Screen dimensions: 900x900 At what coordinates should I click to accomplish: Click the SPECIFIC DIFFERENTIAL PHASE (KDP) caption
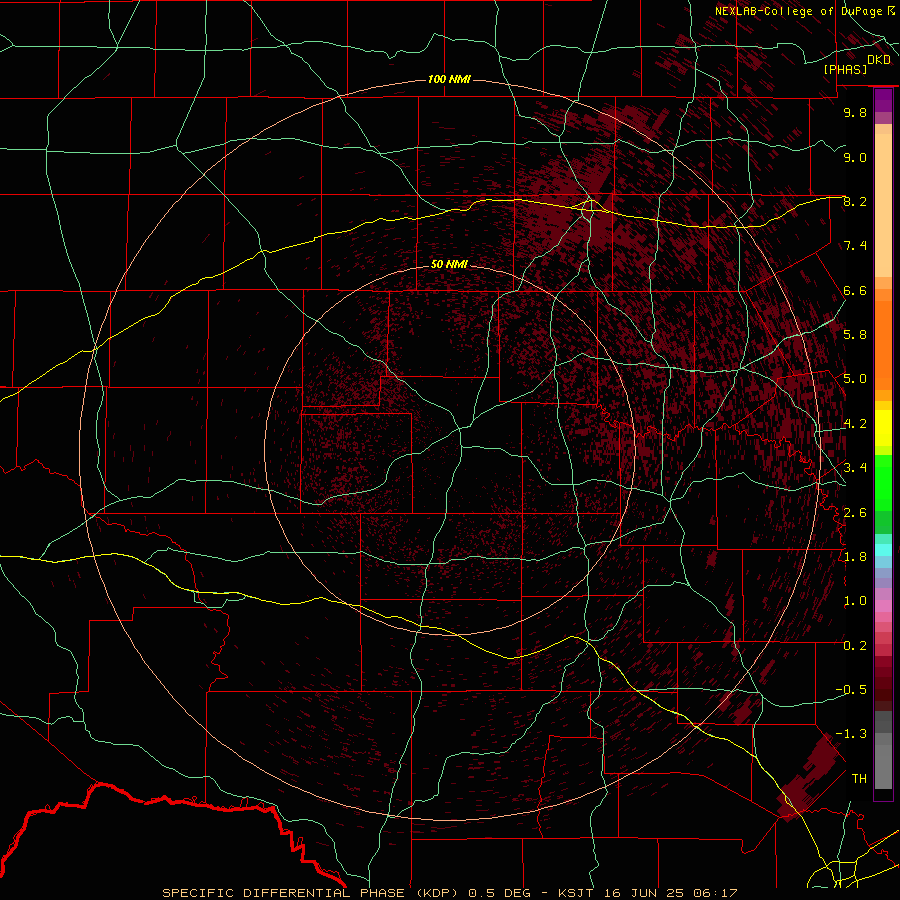tap(311, 893)
